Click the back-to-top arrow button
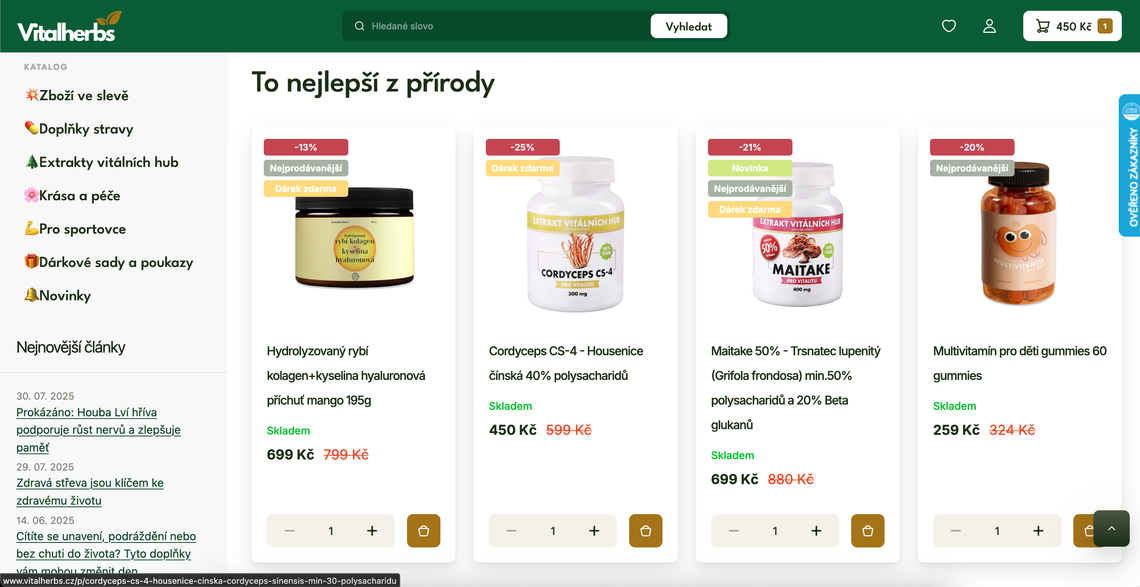The width and height of the screenshot is (1140, 587). pos(1111,529)
